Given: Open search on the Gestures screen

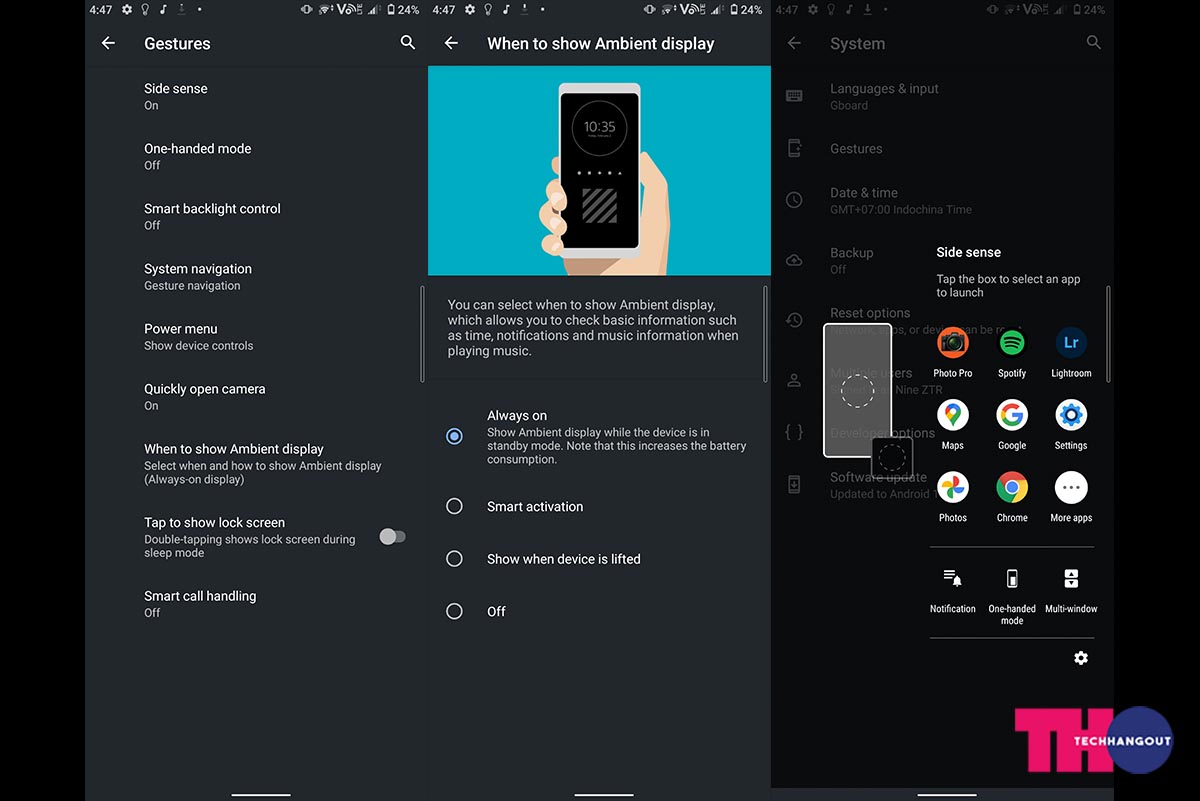Looking at the screenshot, I should [407, 42].
